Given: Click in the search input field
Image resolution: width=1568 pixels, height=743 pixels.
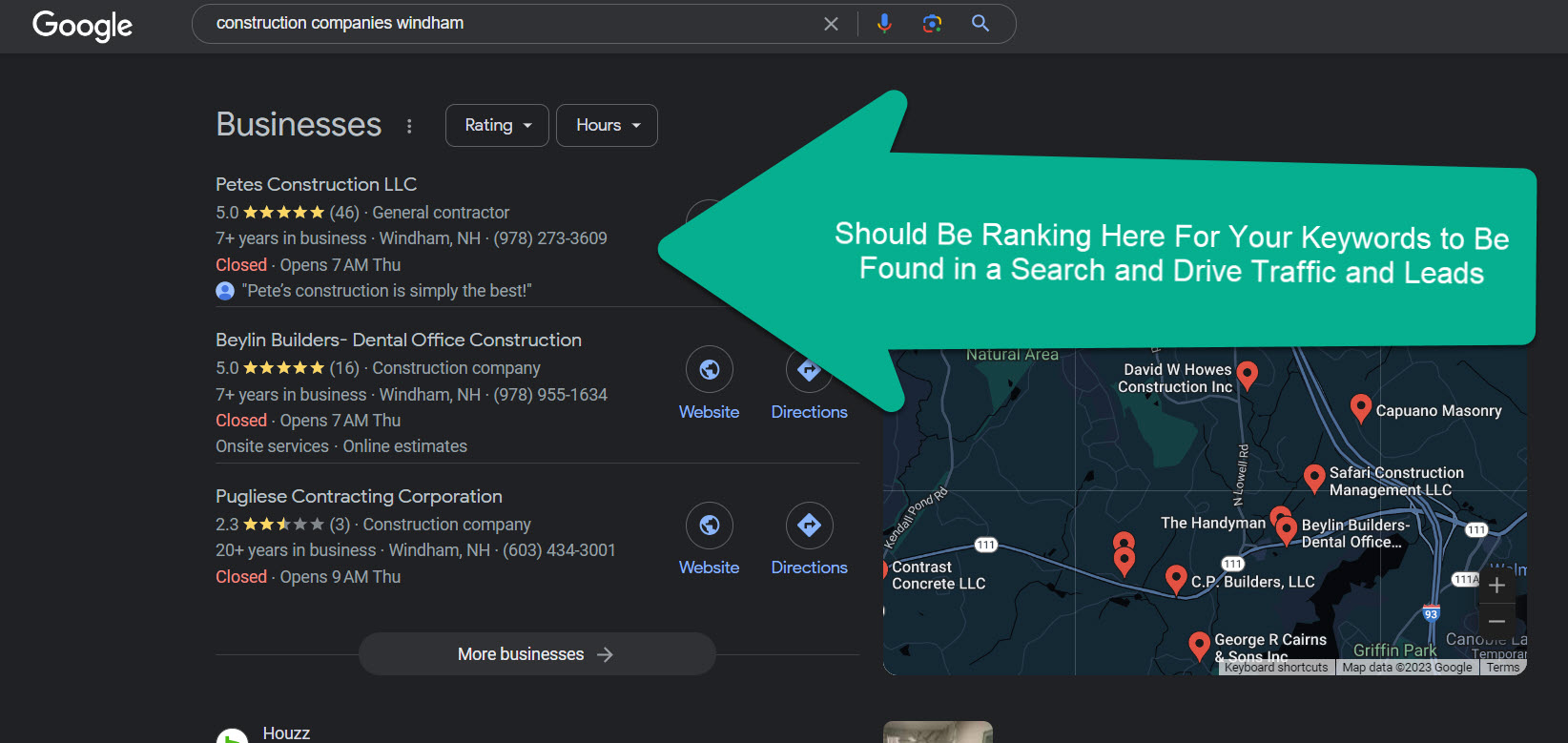Looking at the screenshot, I should 505,24.
